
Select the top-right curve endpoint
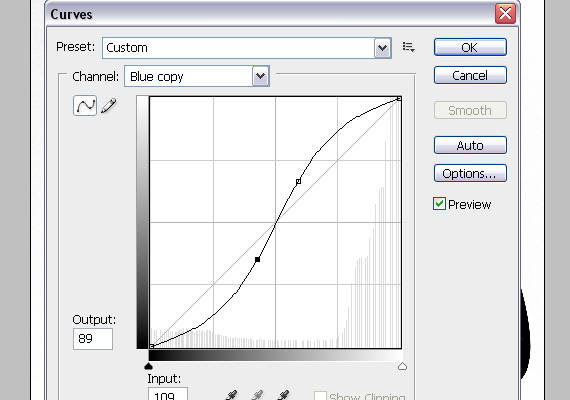pyautogui.click(x=399, y=99)
